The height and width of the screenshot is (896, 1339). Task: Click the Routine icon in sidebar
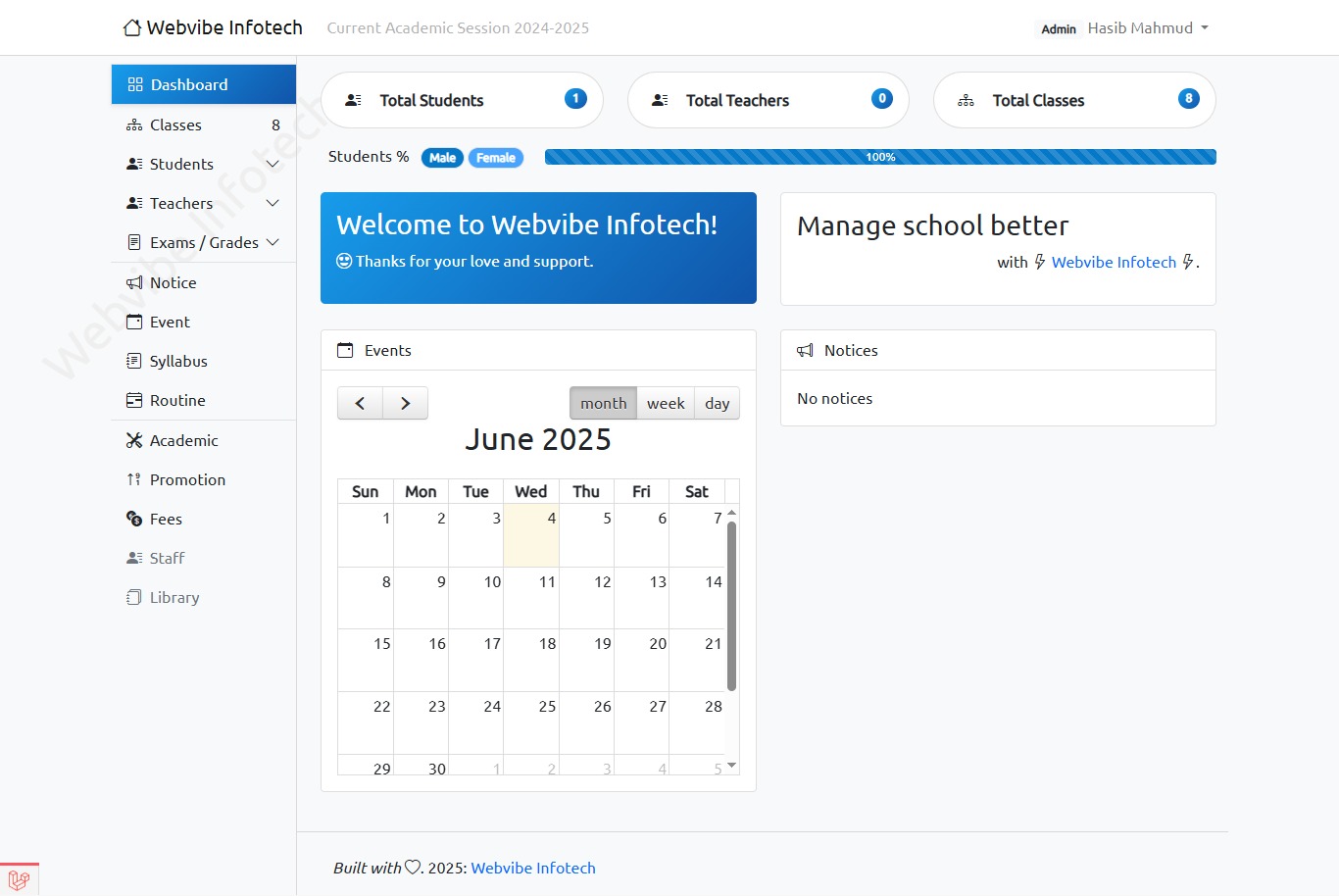(x=134, y=401)
